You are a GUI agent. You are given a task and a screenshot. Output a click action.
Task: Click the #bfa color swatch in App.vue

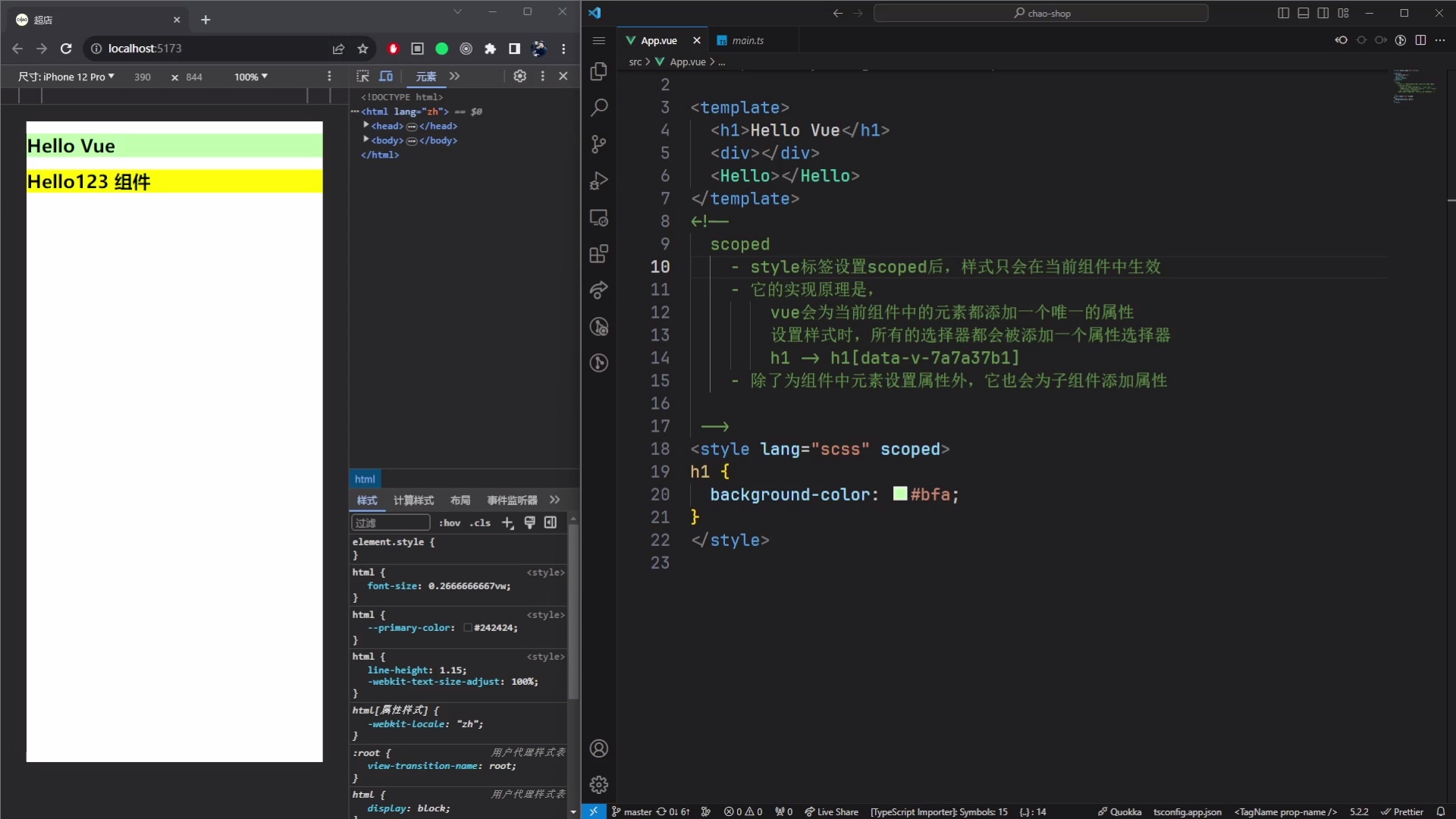click(899, 494)
